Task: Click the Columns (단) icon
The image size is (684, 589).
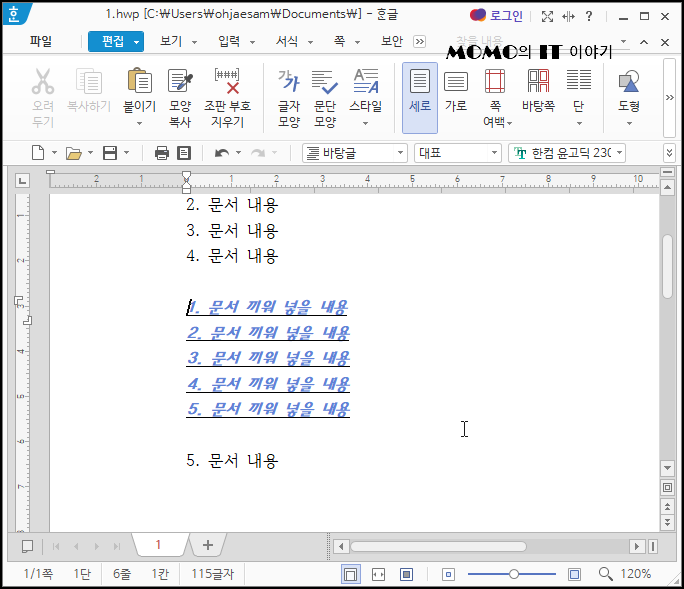Action: (x=579, y=80)
